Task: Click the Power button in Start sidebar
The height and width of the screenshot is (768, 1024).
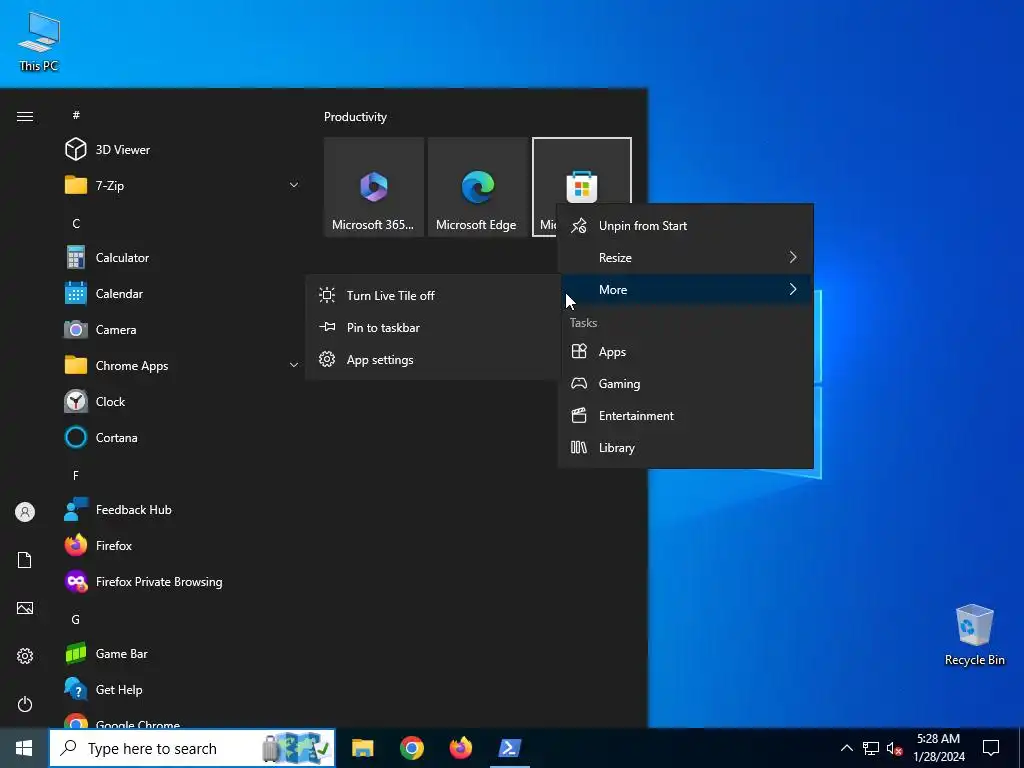Action: (25, 704)
